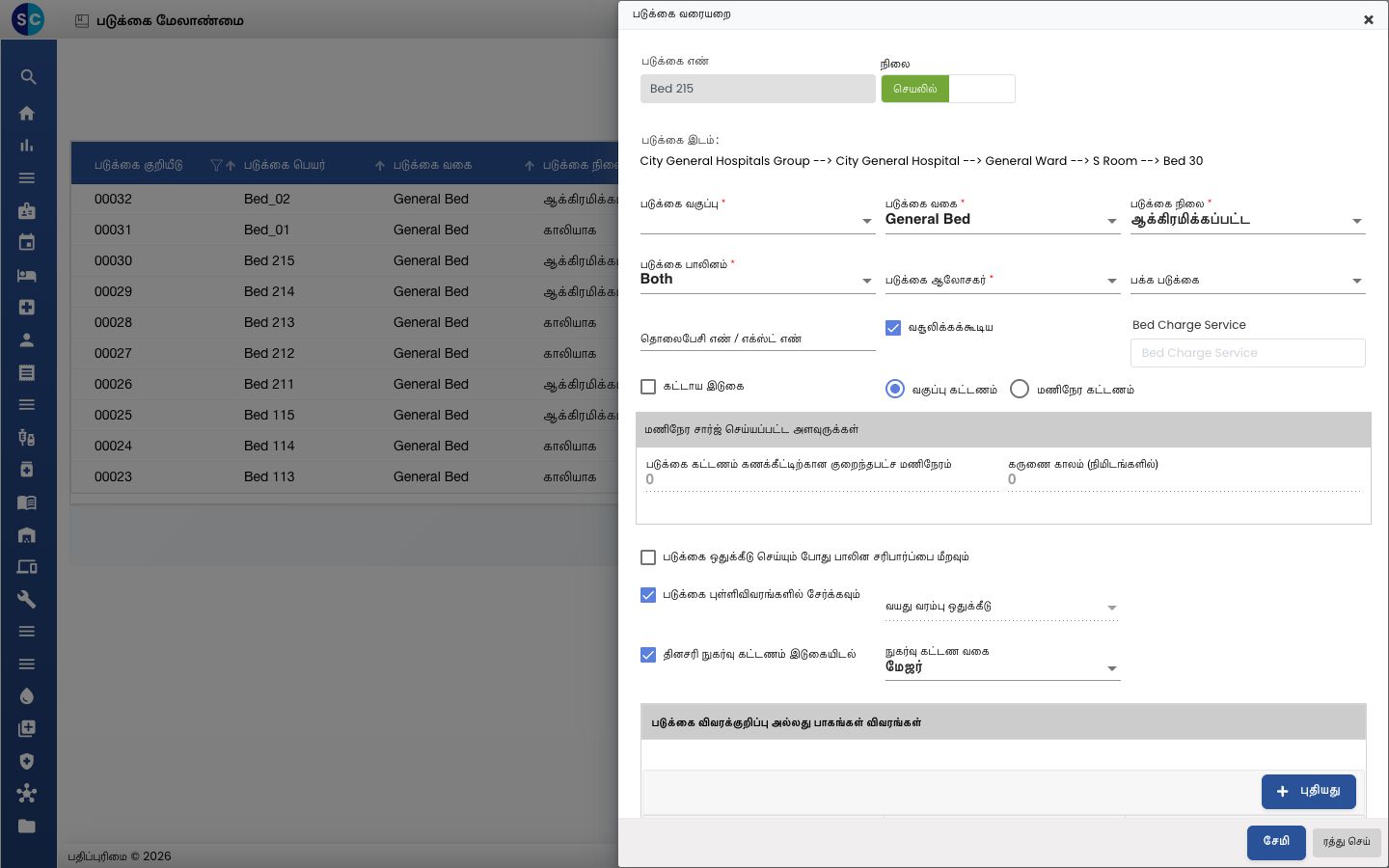Click the ID badge sidebar icon
This screenshot has width=1389, height=868.
click(x=27, y=210)
